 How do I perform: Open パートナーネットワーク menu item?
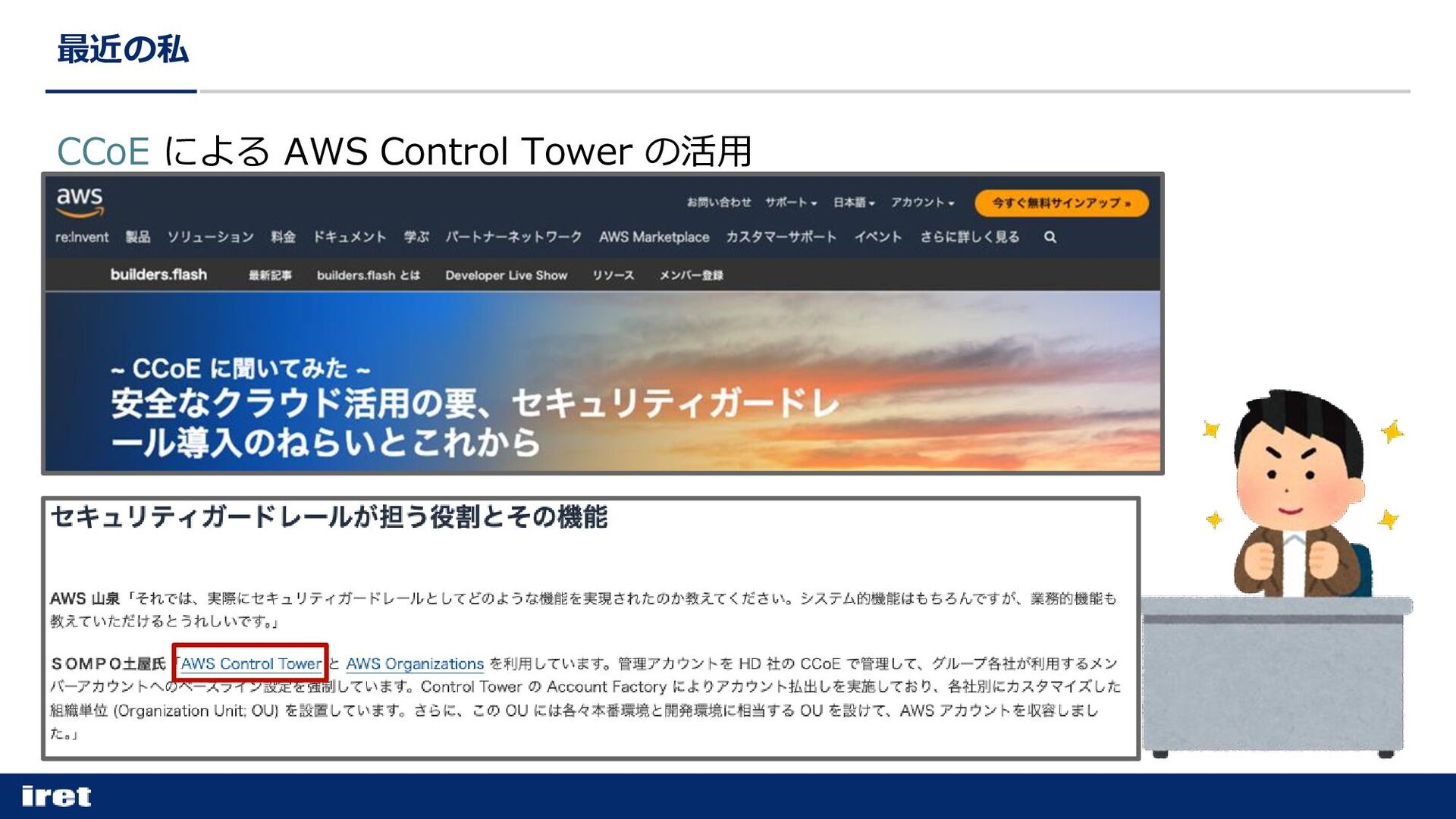[513, 237]
